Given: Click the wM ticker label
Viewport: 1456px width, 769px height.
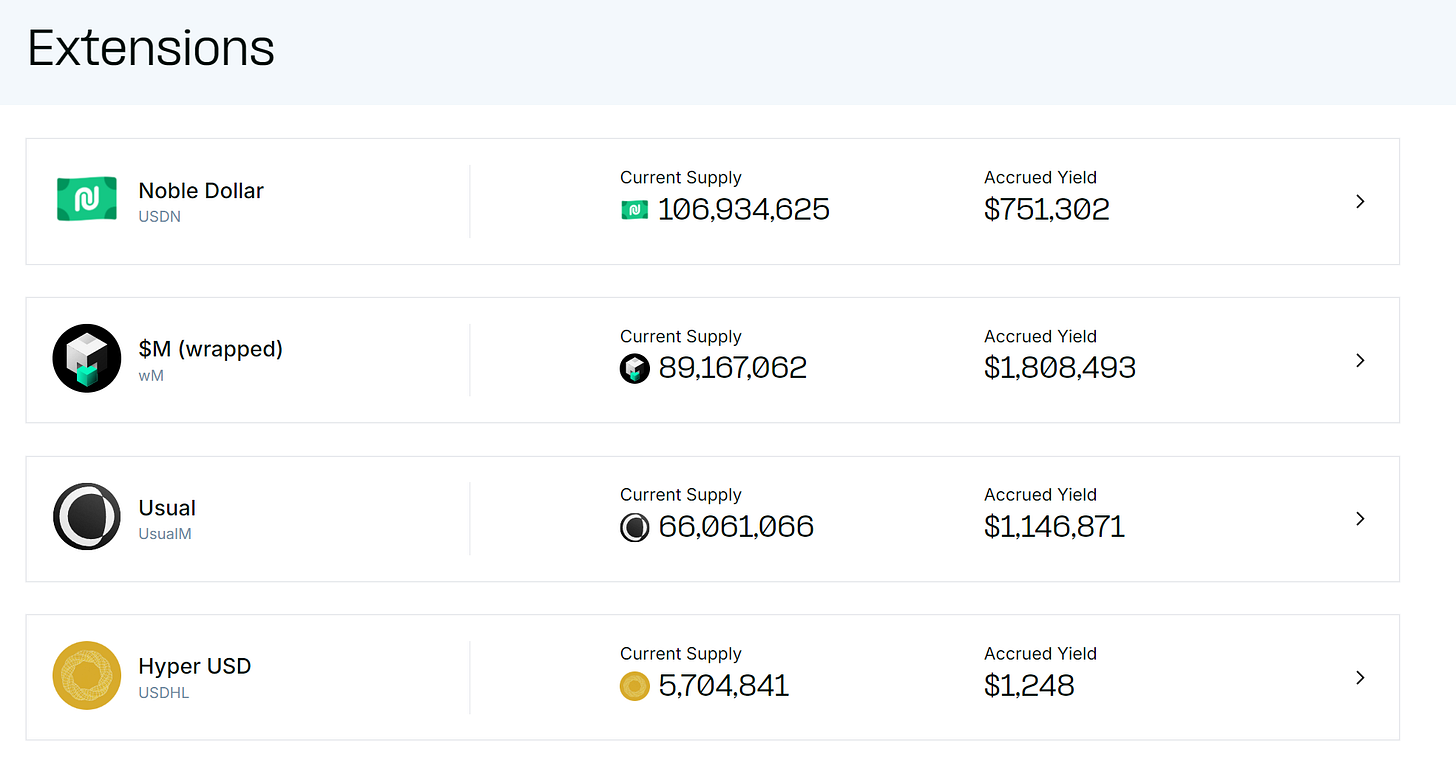Looking at the screenshot, I should tap(151, 375).
